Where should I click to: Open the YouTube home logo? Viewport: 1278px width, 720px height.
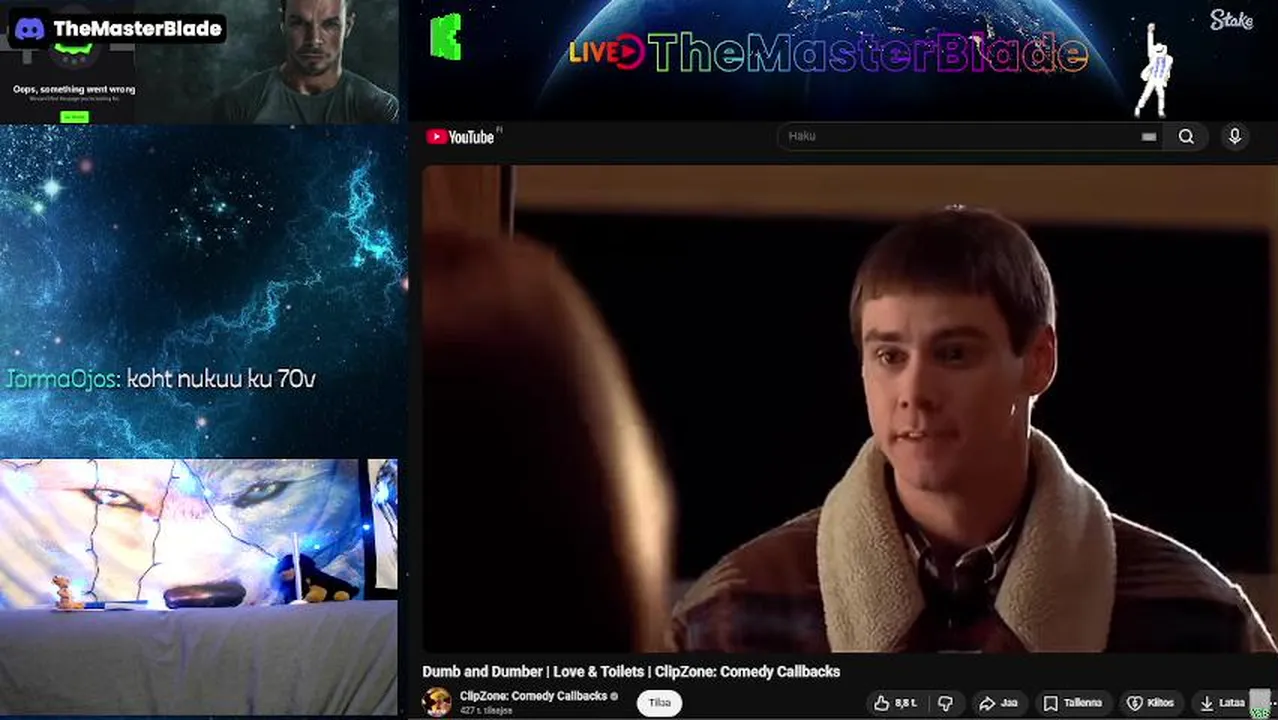click(460, 137)
